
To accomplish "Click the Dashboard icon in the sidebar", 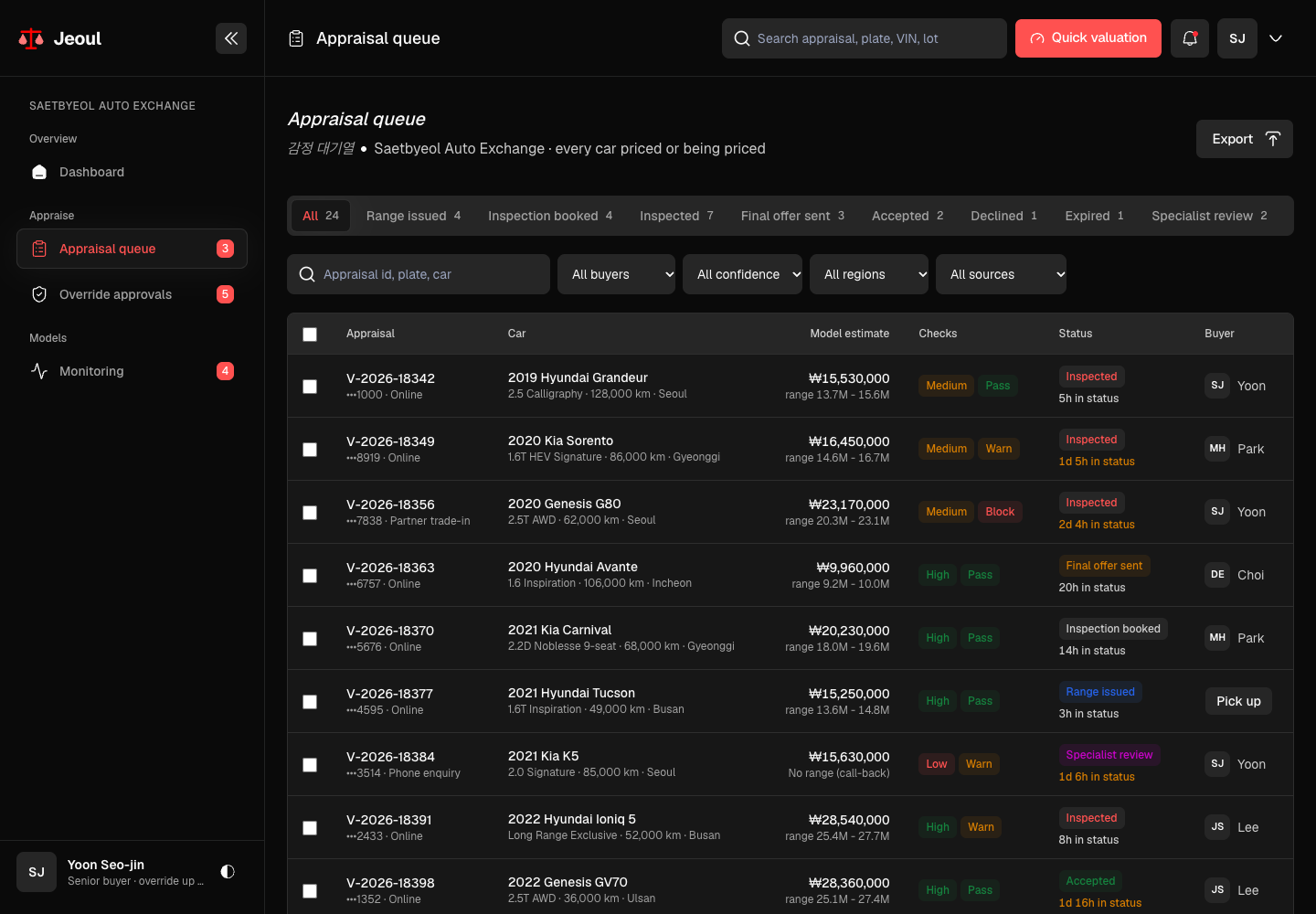I will [x=39, y=172].
